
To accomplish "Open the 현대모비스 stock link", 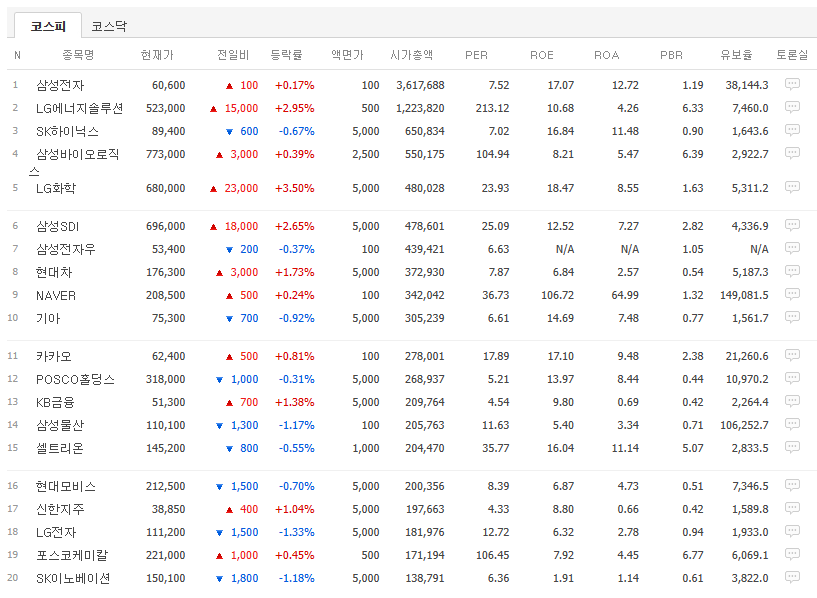I will [66, 486].
